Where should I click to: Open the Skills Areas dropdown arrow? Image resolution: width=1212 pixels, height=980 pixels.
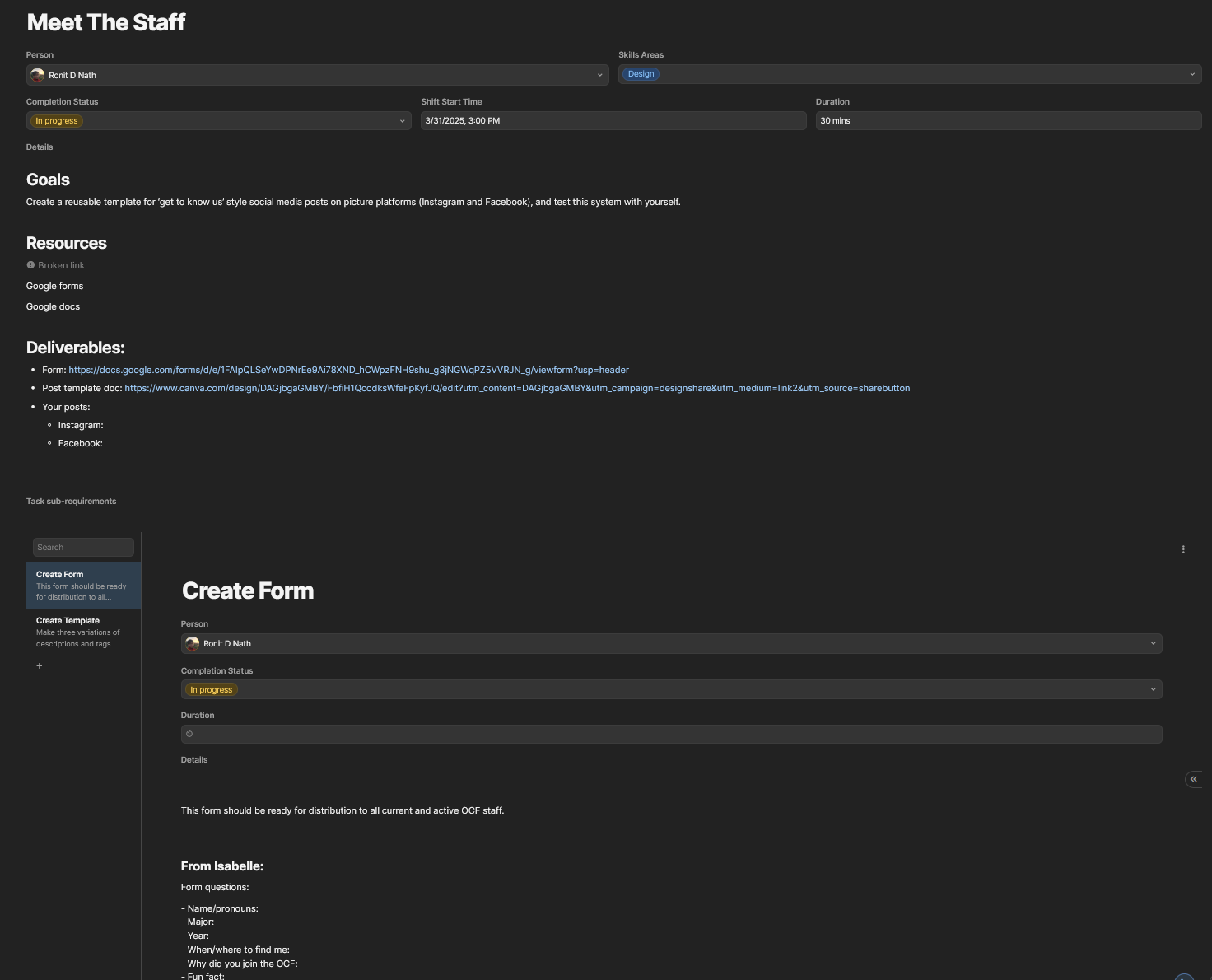pos(1191,74)
